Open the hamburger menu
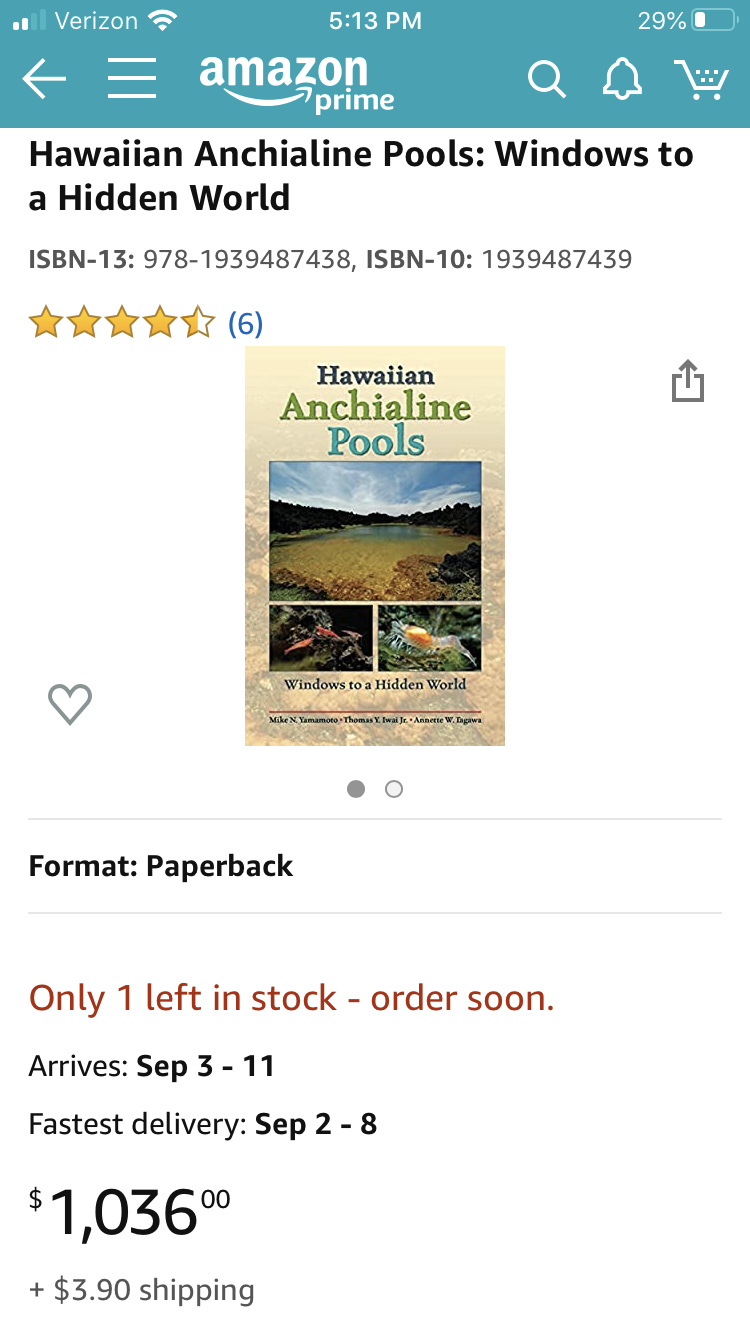Screen dimensions: 750x1334 tap(132, 79)
